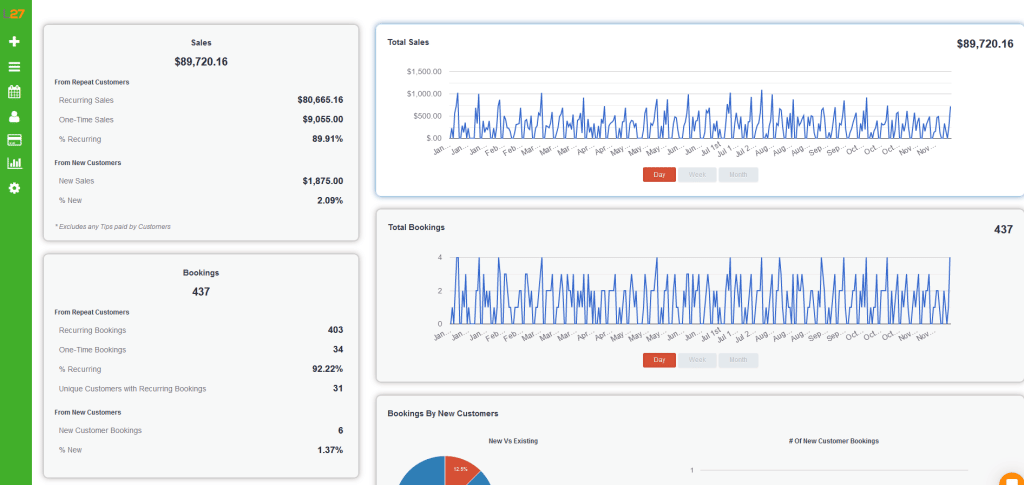
Task: Open the hamburger list icon in the sidebar
Action: [14, 67]
